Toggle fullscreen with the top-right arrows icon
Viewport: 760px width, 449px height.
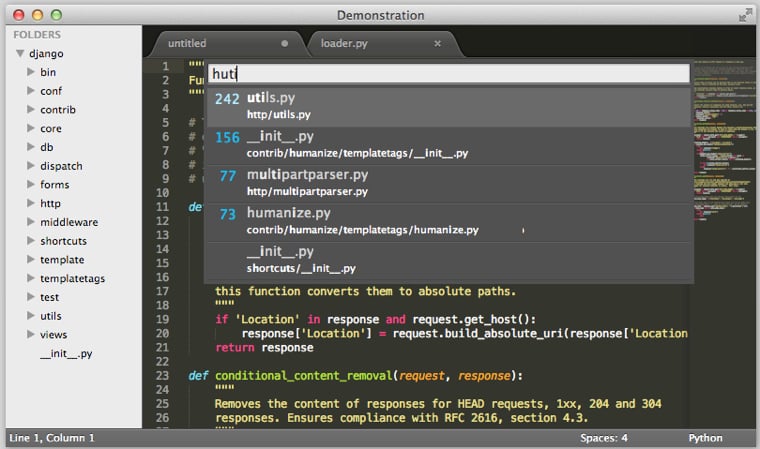coord(745,14)
